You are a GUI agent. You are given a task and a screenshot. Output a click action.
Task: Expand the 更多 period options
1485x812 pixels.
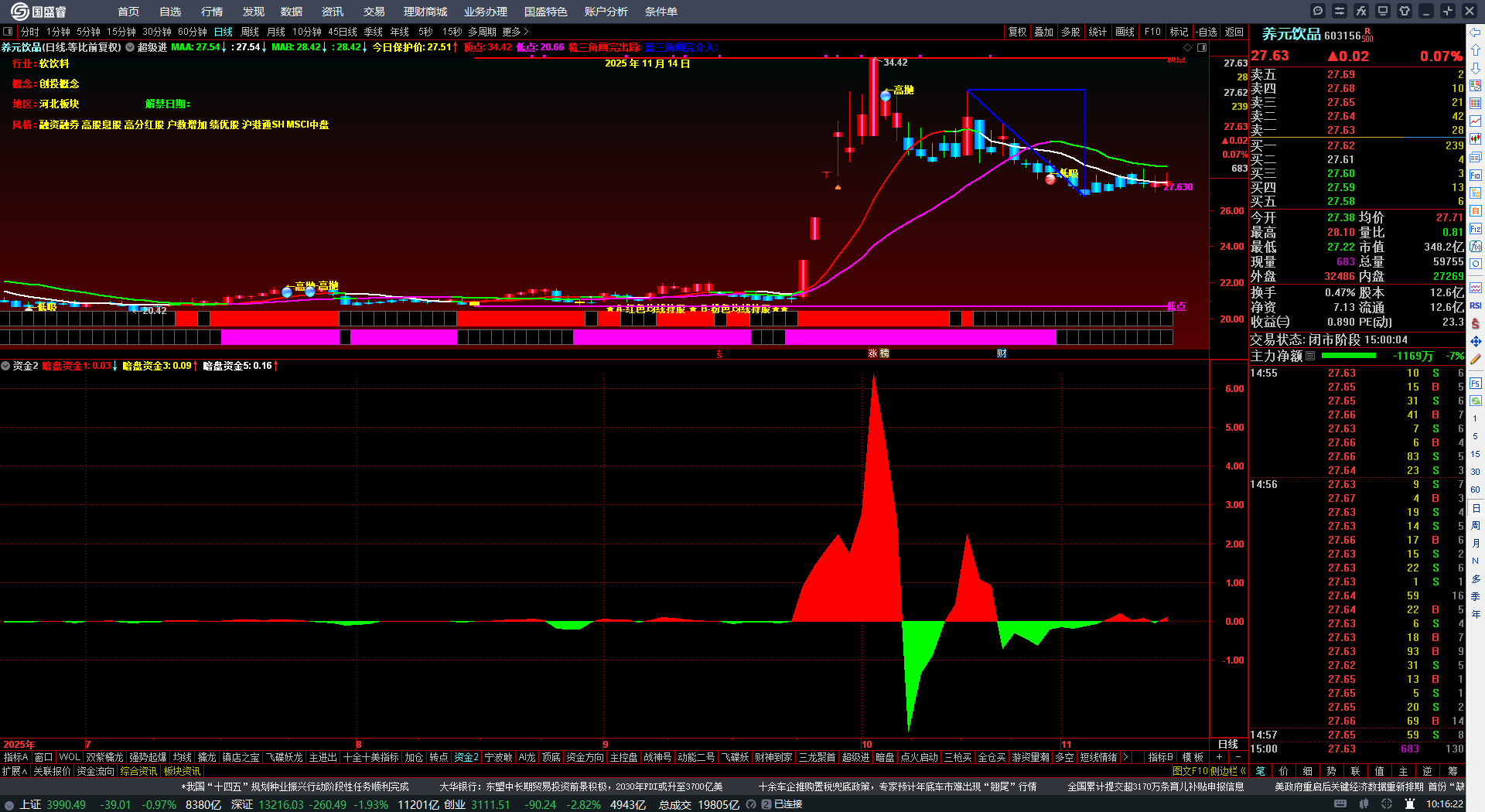tap(515, 32)
